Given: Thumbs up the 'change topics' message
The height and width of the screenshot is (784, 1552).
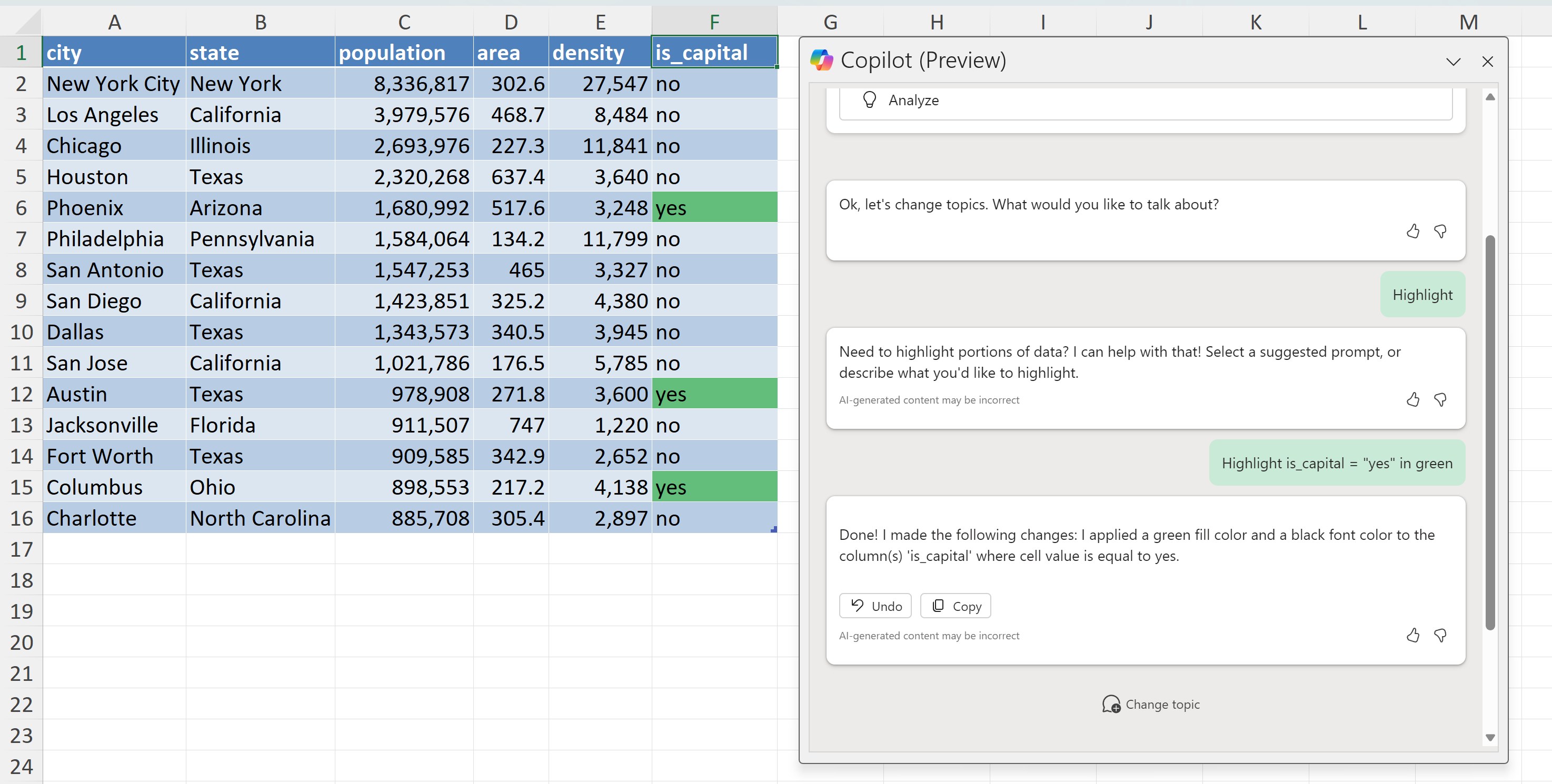Looking at the screenshot, I should (x=1413, y=231).
